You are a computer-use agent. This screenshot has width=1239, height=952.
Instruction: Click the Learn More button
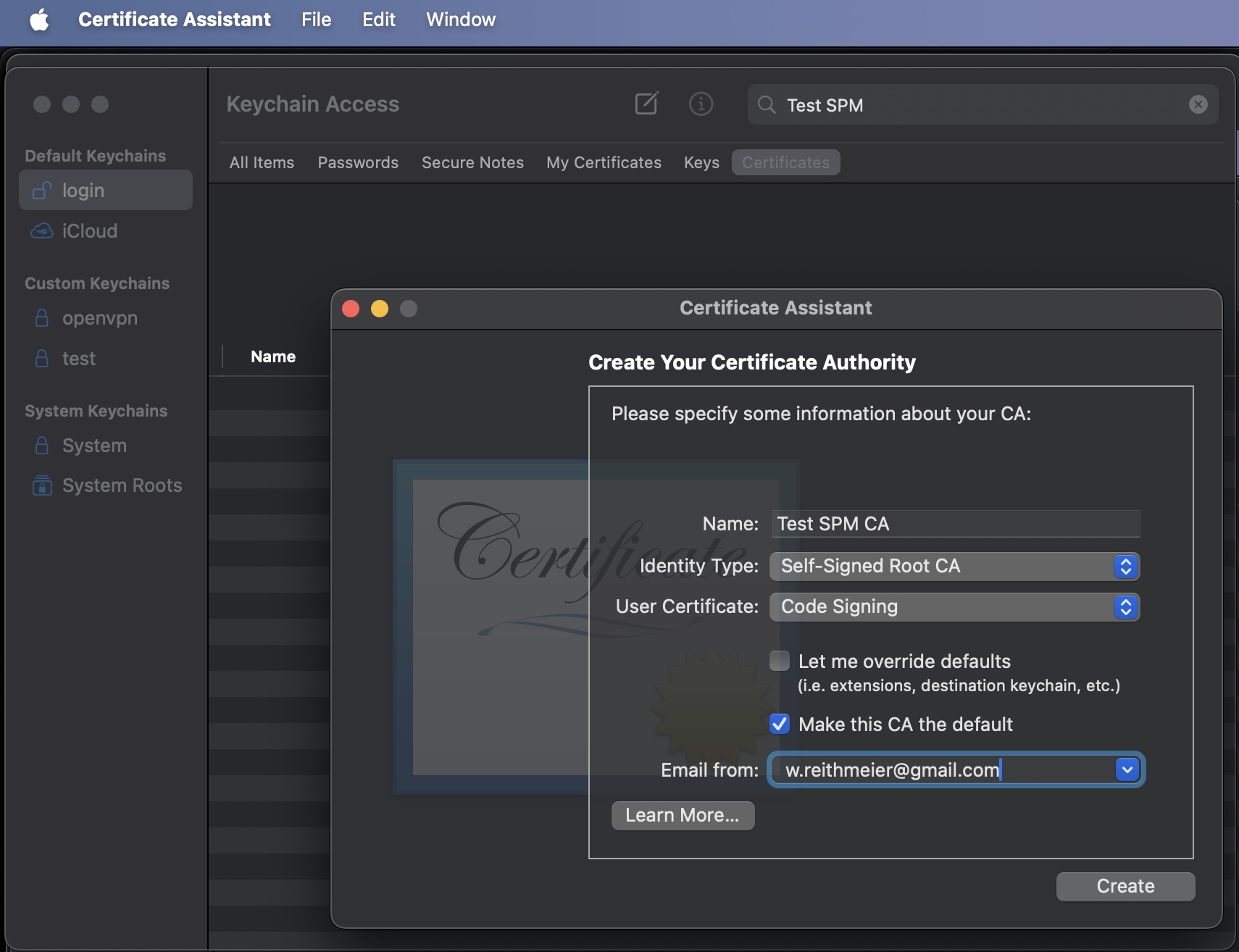[683, 815]
